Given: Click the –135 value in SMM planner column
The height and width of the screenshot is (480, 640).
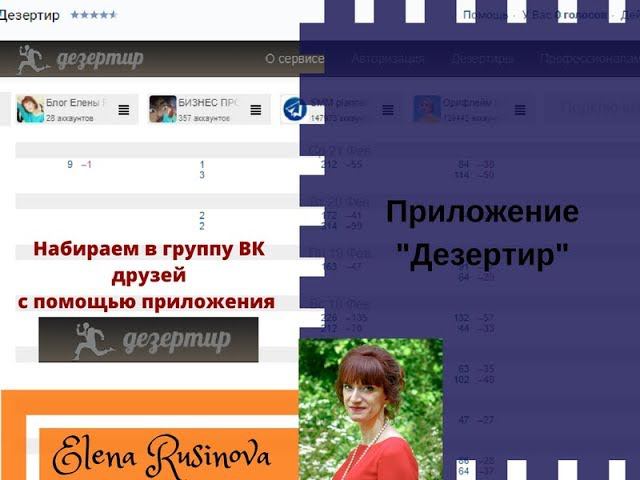Looking at the screenshot, I should click(356, 318).
